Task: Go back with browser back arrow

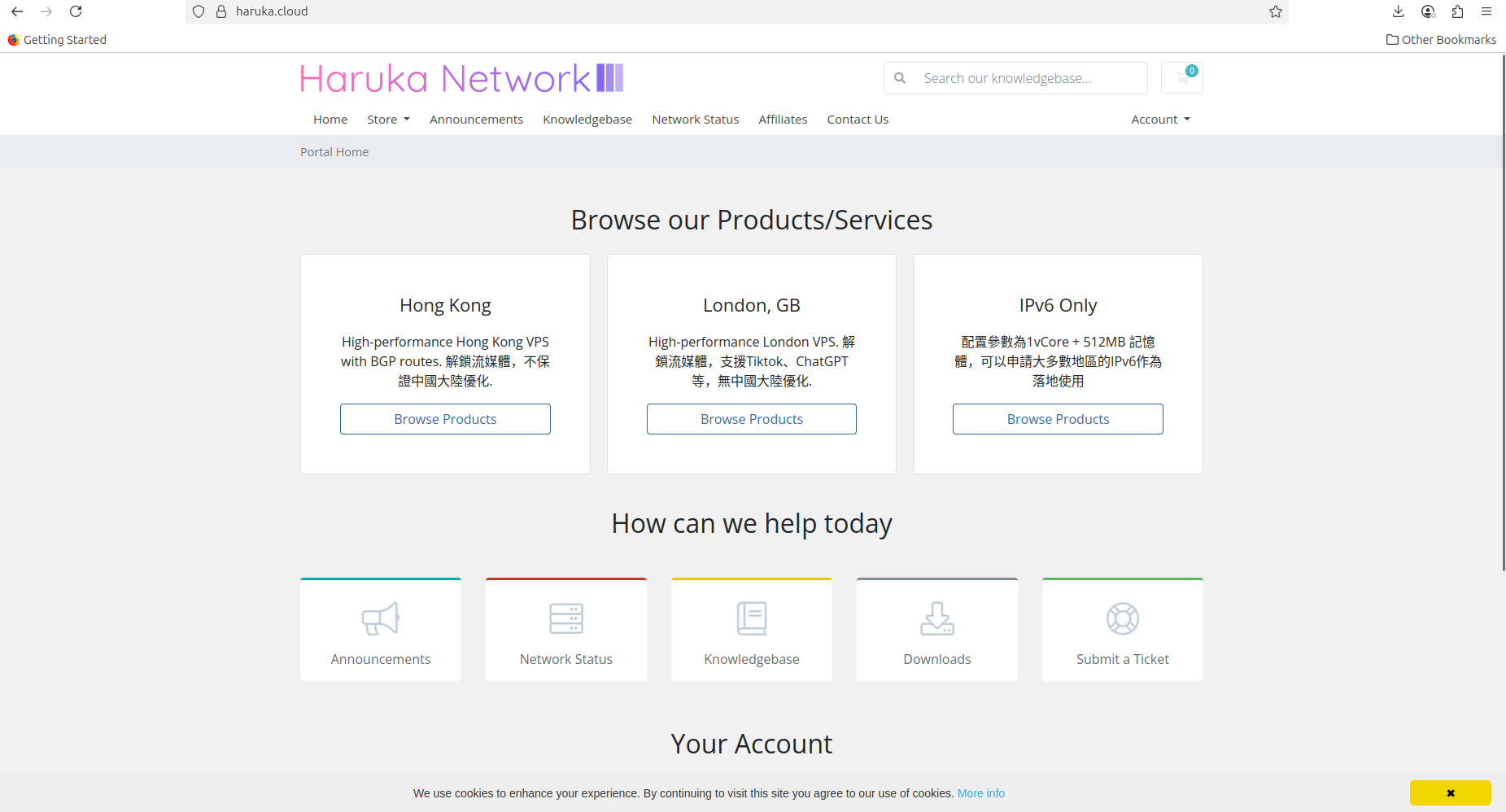Action: [x=17, y=11]
